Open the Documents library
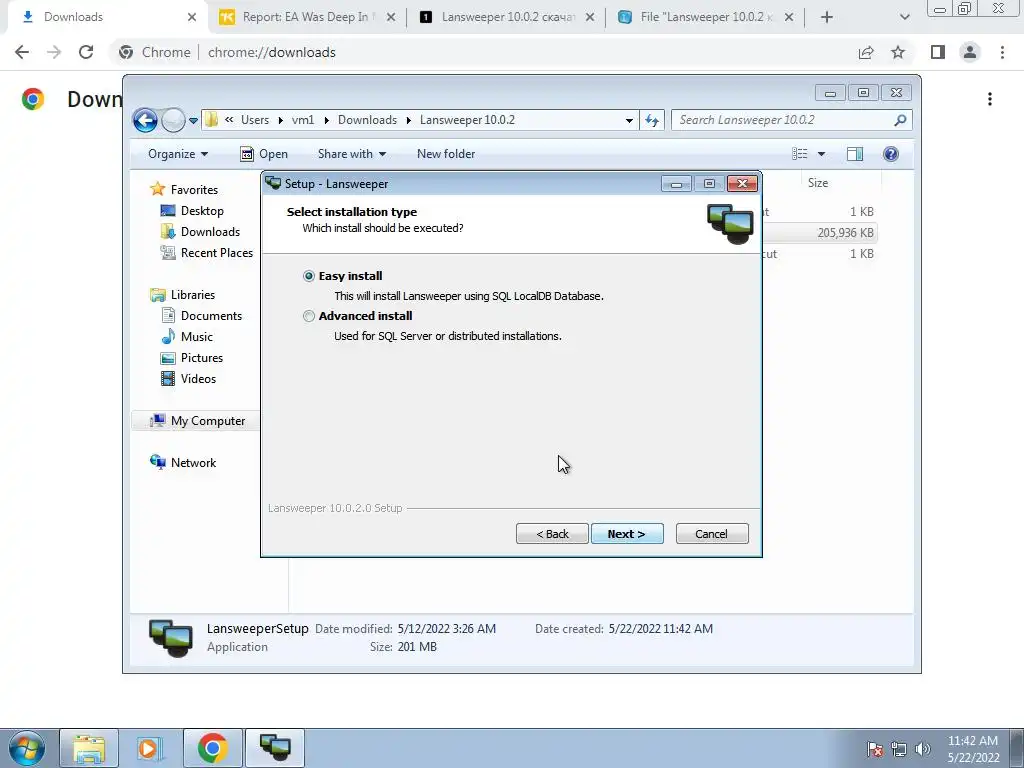 coord(211,316)
